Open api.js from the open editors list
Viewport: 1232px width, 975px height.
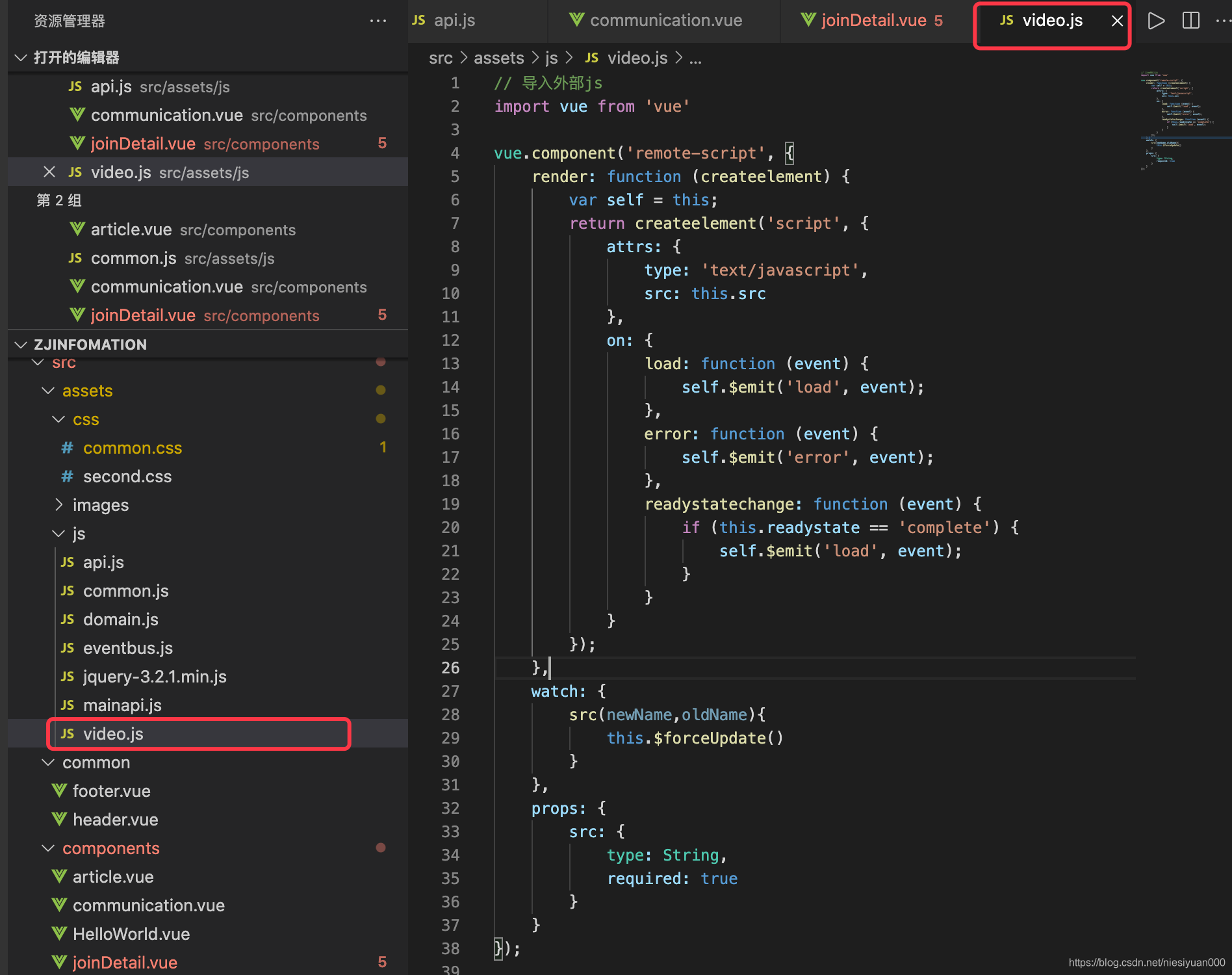[x=208, y=86]
